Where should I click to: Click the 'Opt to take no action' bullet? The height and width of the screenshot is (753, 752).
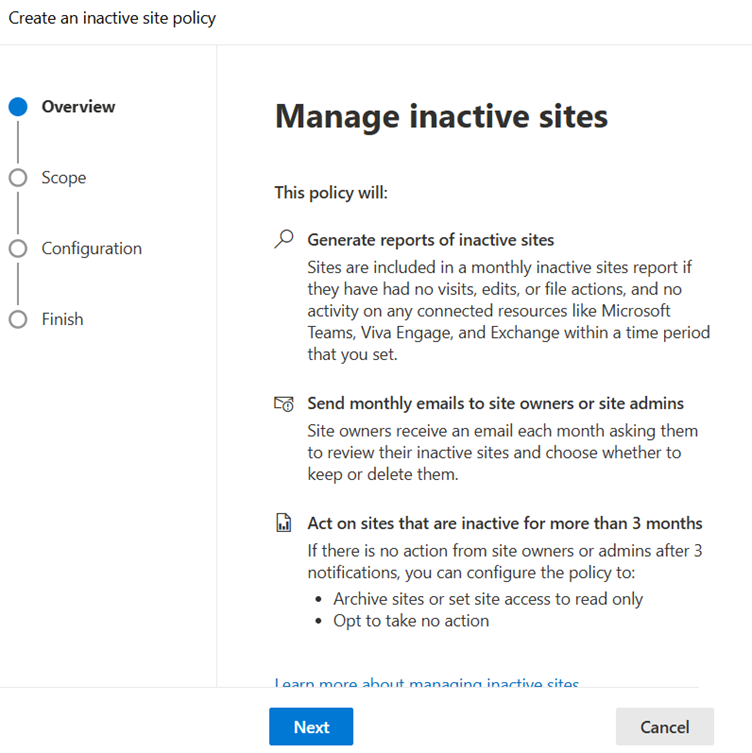pos(411,620)
